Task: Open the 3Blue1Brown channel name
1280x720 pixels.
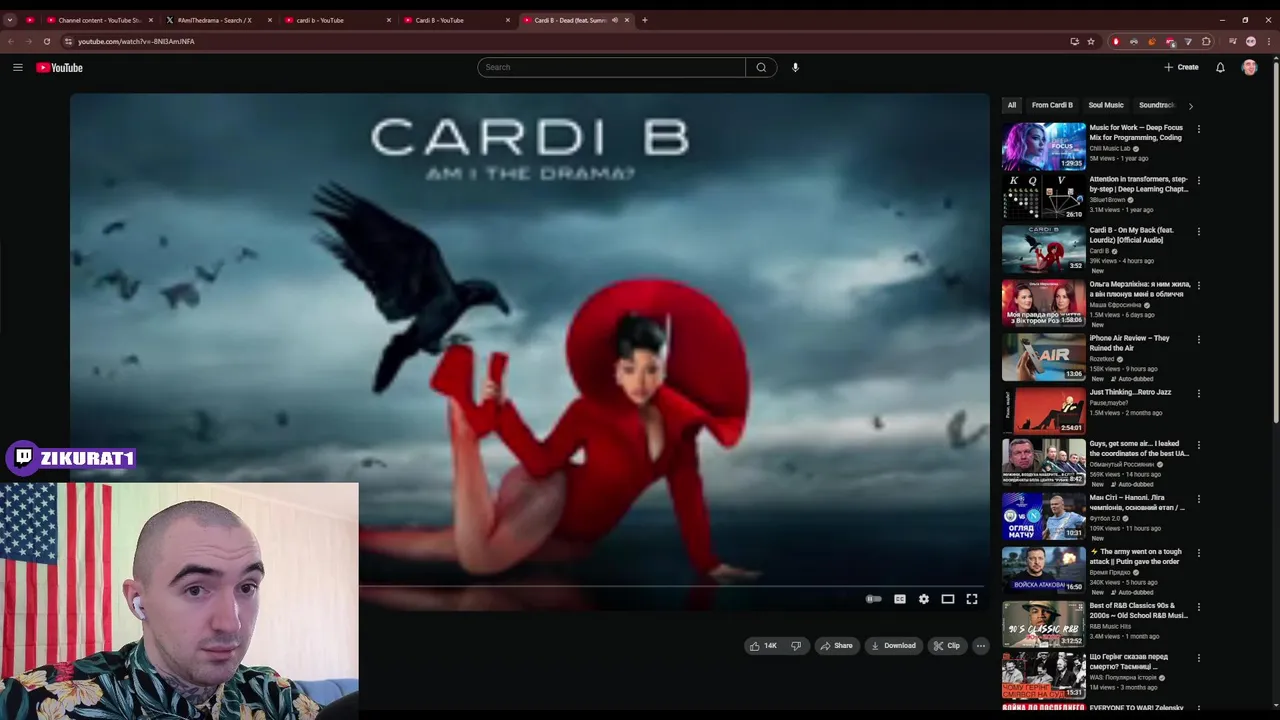Action: (x=1107, y=200)
